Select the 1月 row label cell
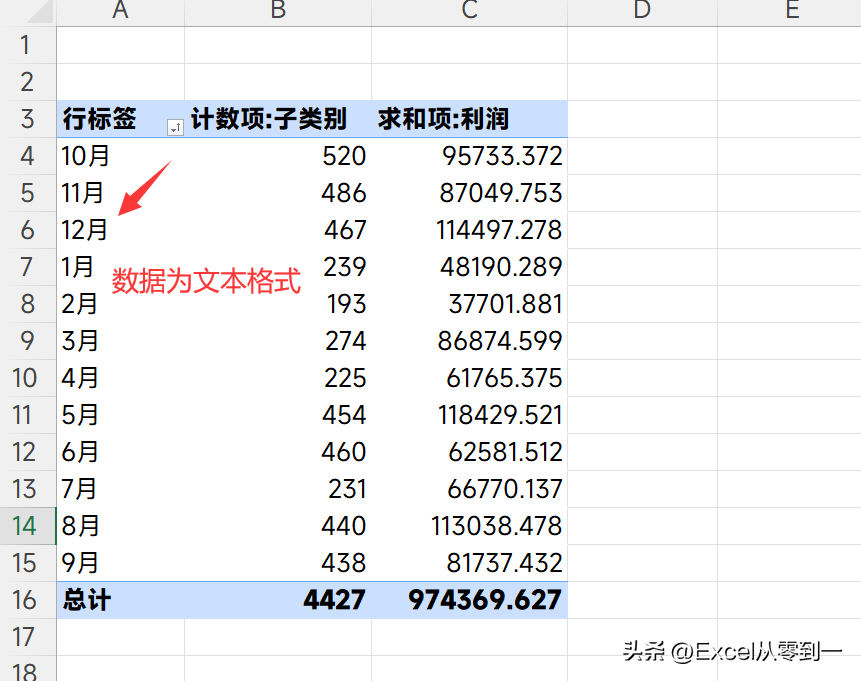This screenshot has height=681, width=861. pyautogui.click(x=120, y=267)
